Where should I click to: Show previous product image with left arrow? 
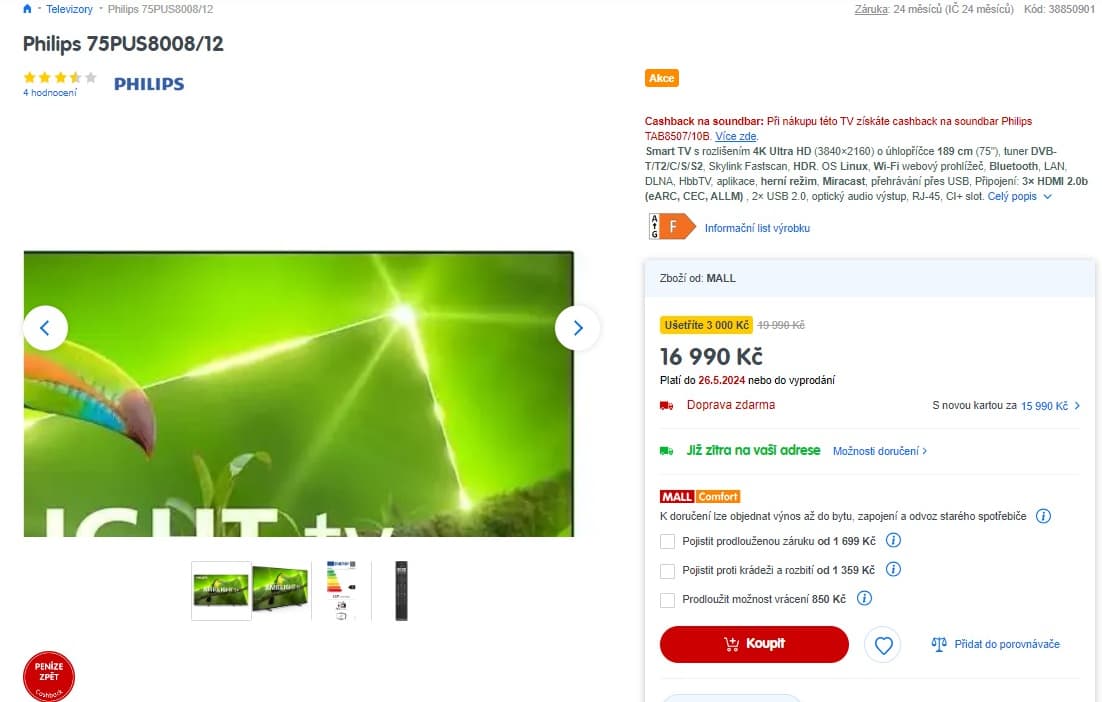click(x=45, y=327)
